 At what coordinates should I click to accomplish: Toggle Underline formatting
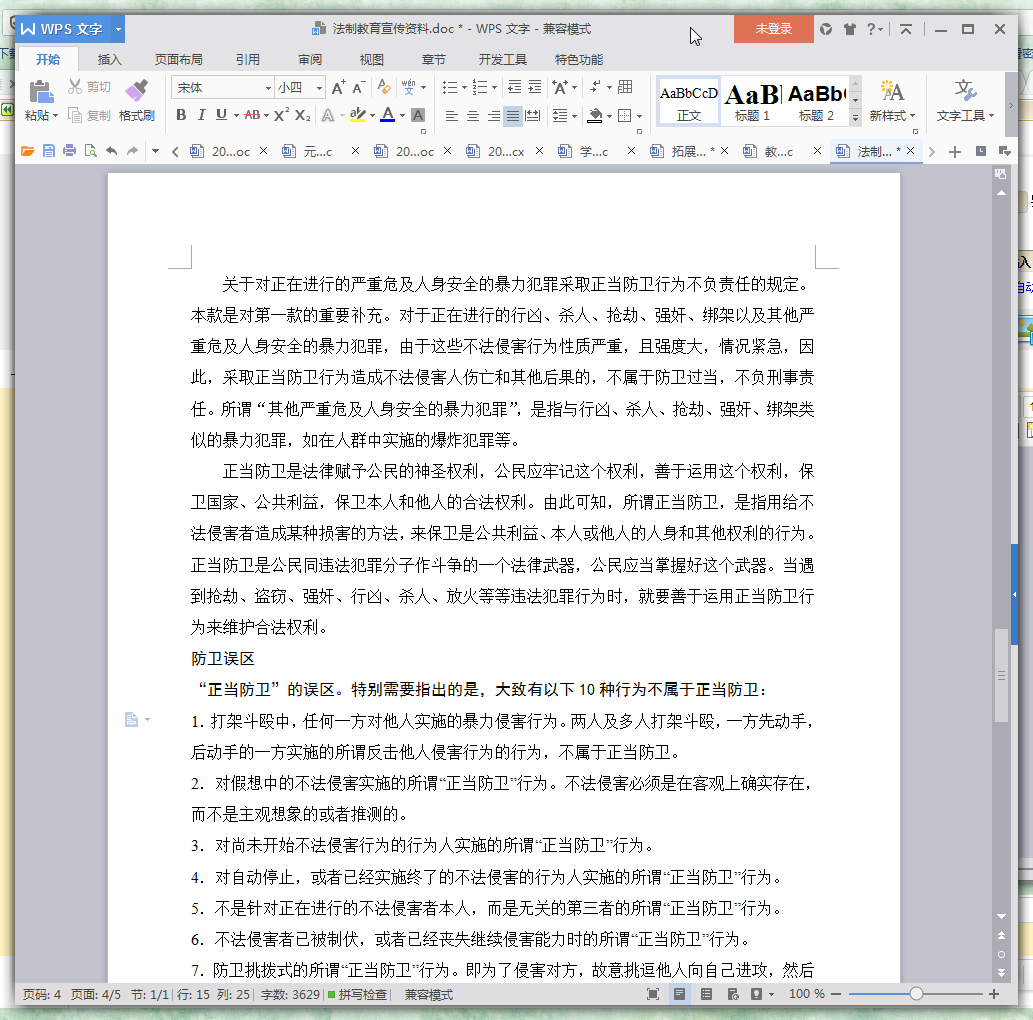(221, 115)
